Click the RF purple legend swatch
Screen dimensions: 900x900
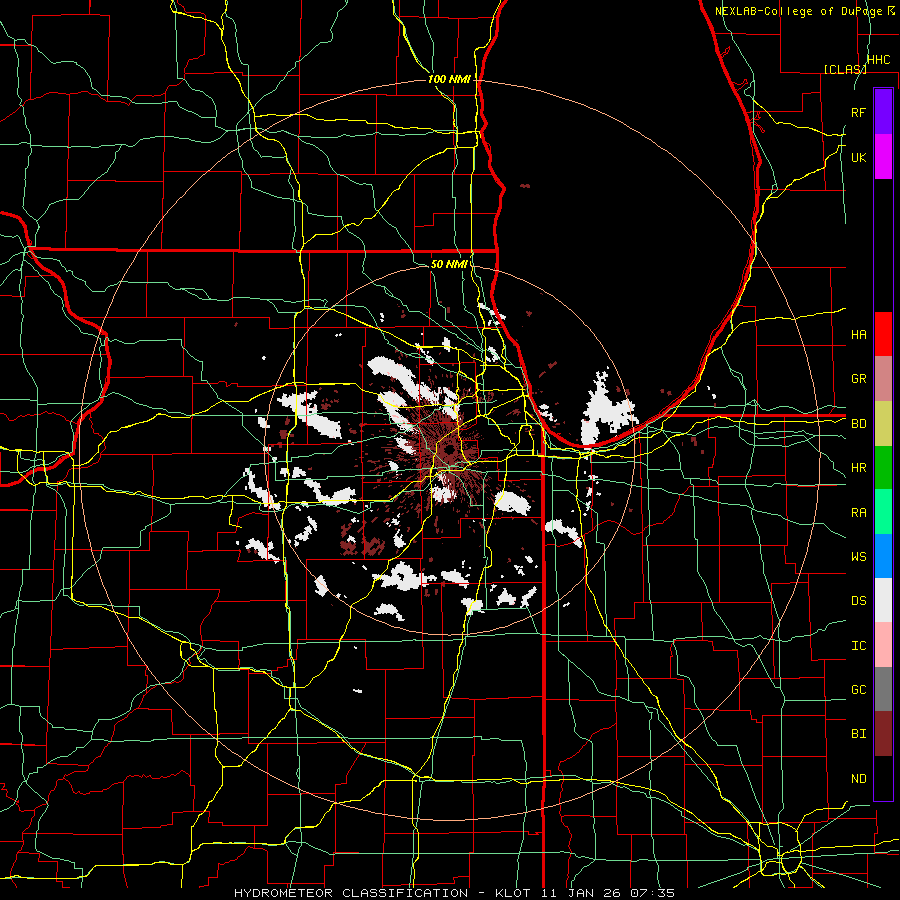883,111
